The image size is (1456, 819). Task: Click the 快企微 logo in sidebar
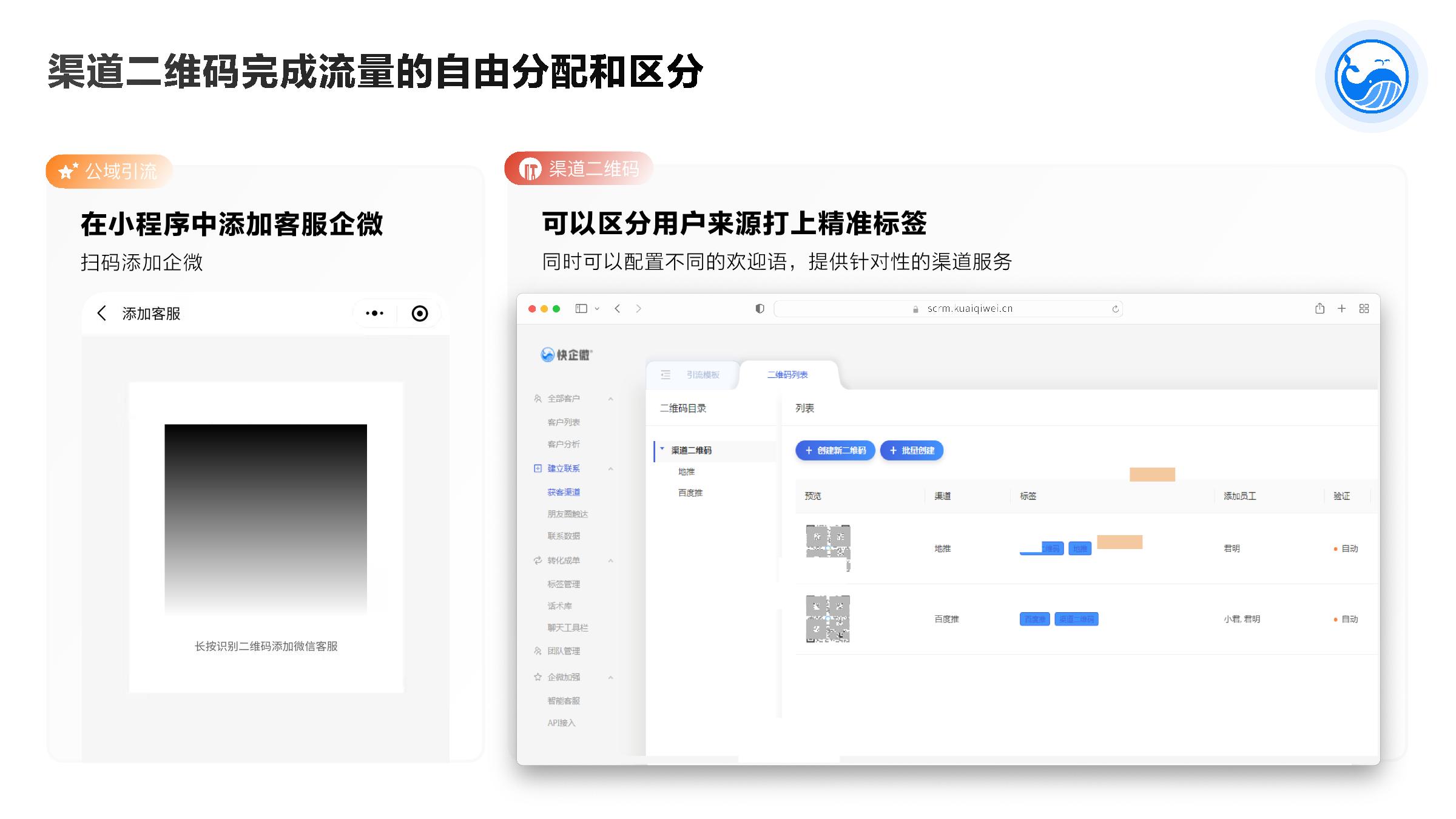(567, 354)
